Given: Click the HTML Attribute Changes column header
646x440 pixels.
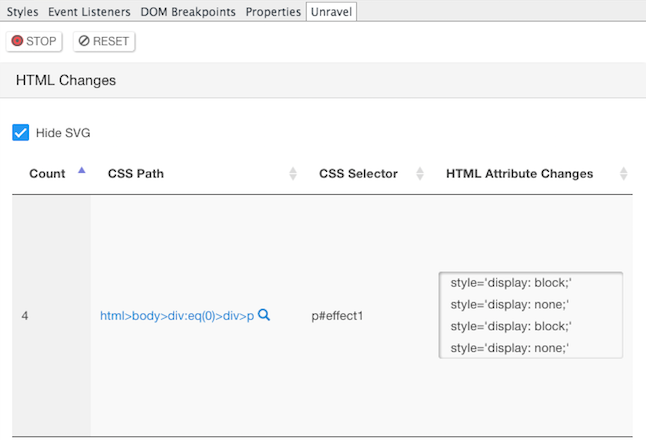Looking at the screenshot, I should coord(520,174).
